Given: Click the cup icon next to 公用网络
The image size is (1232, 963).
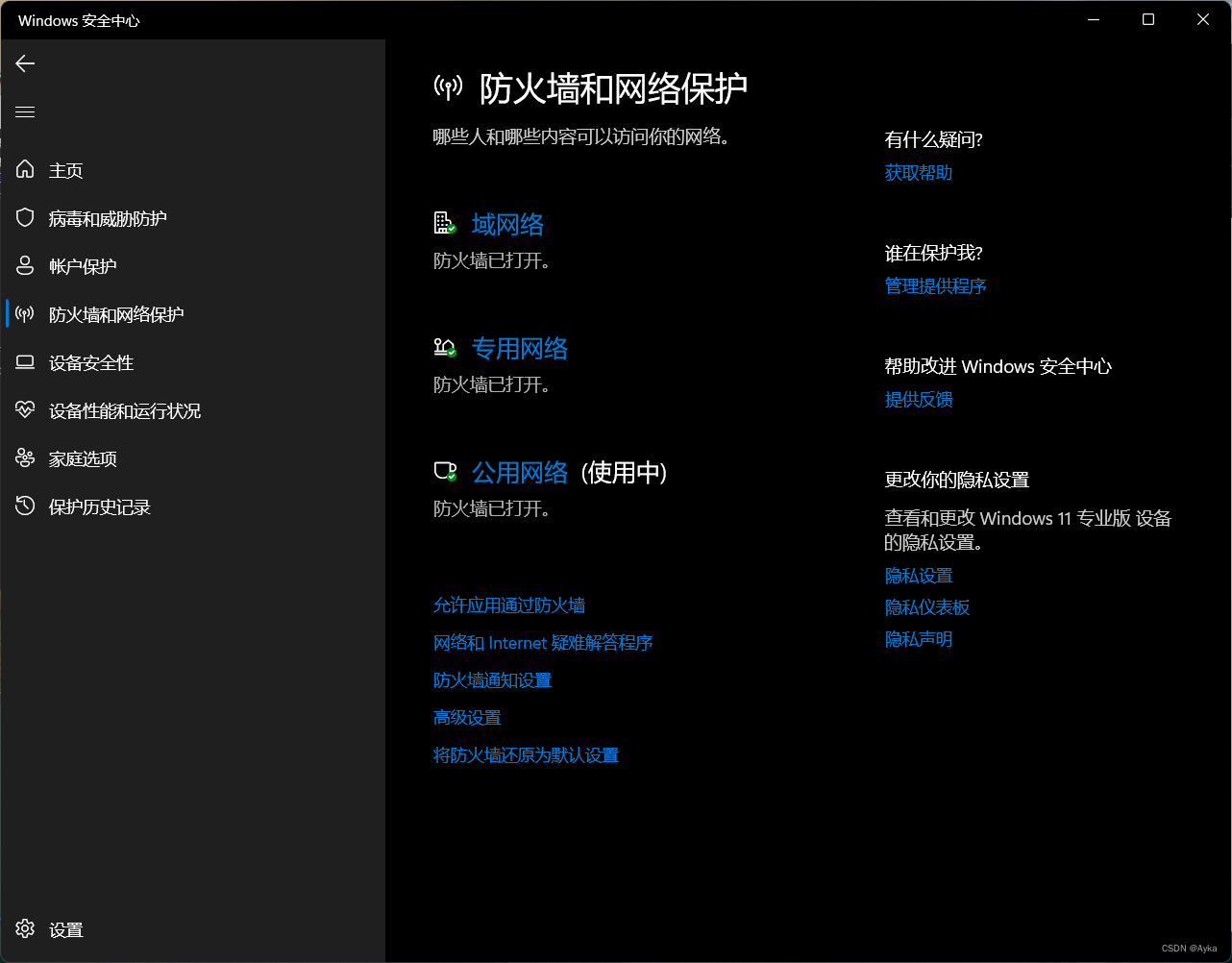Looking at the screenshot, I should click(x=444, y=472).
